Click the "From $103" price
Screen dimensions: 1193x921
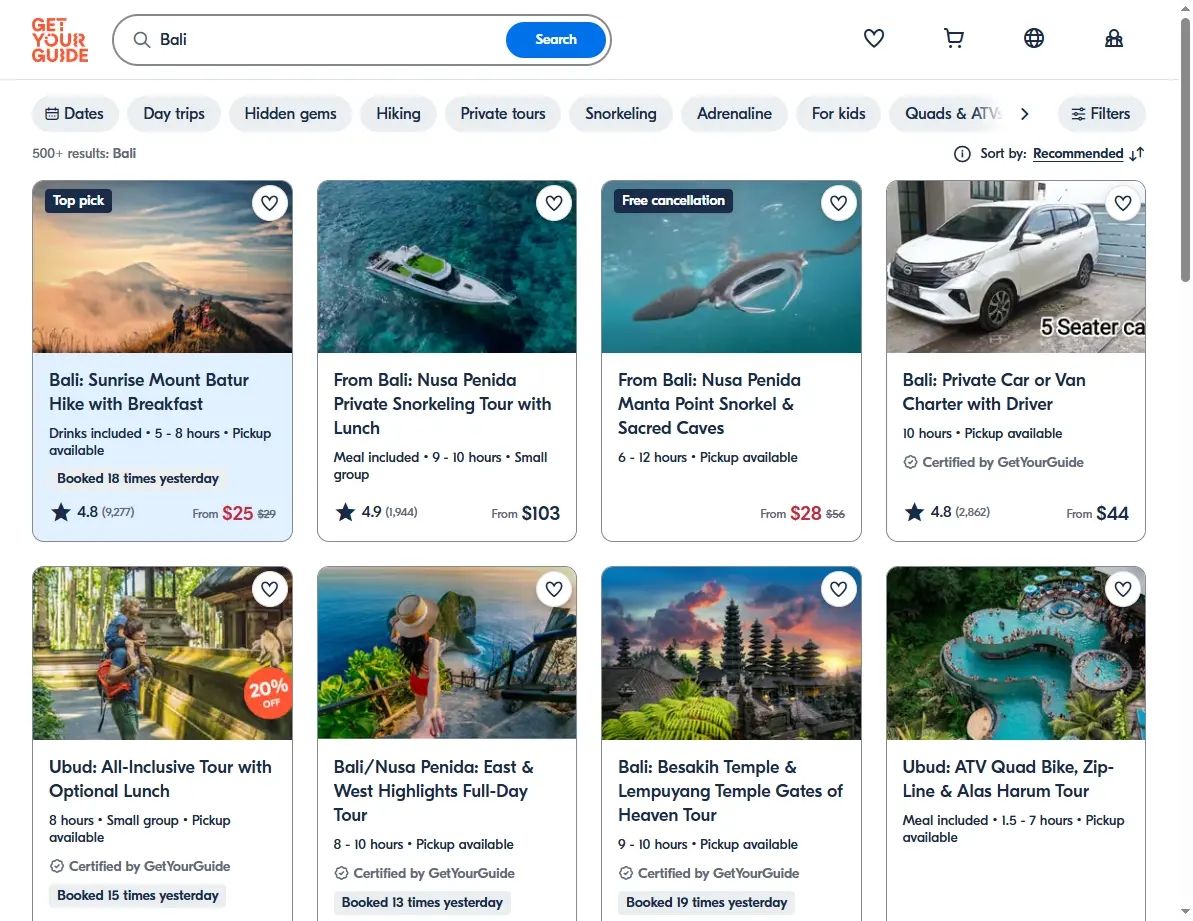tap(525, 514)
